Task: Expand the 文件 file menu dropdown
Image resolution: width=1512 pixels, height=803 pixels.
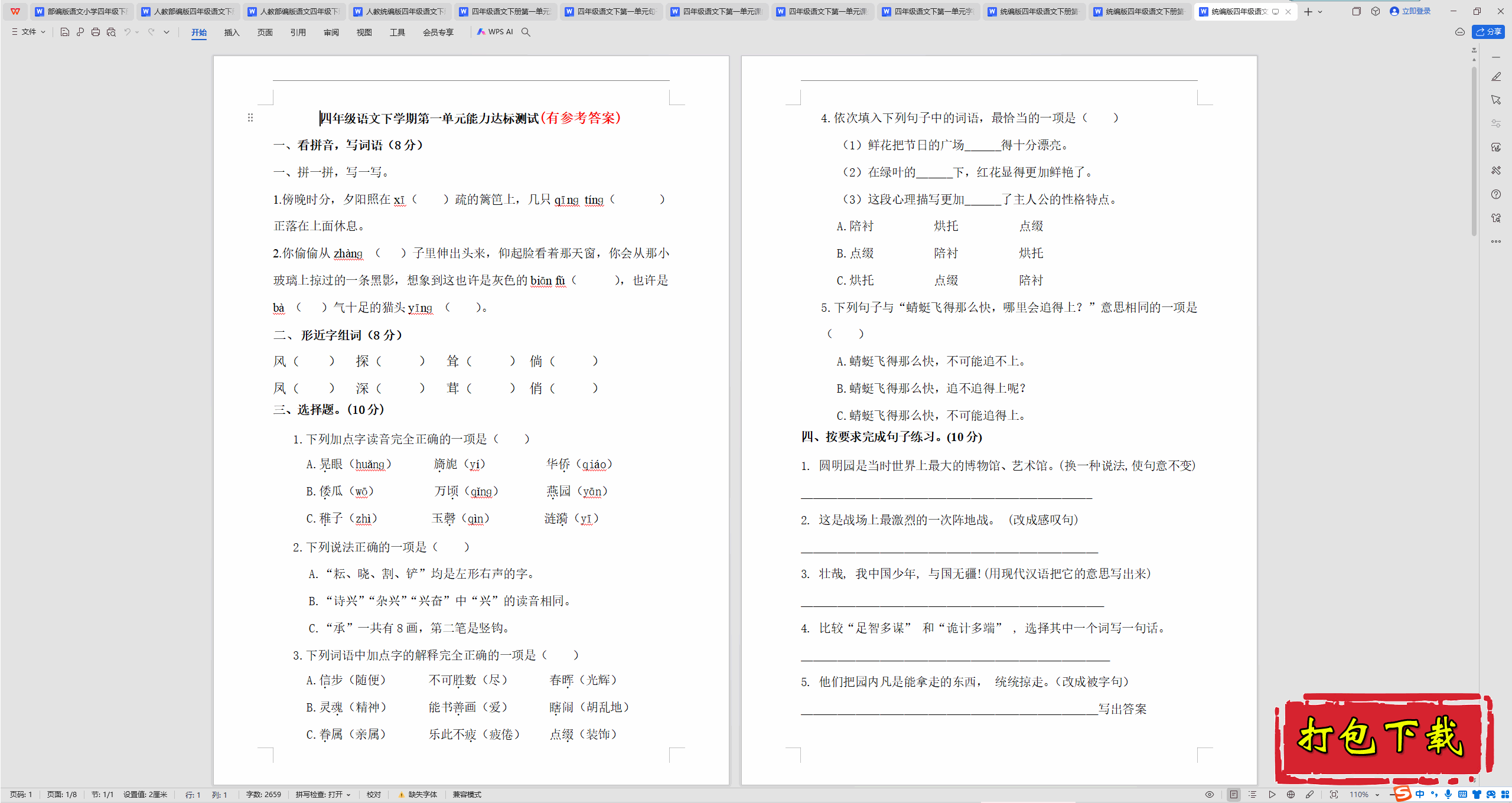Action: click(x=28, y=32)
